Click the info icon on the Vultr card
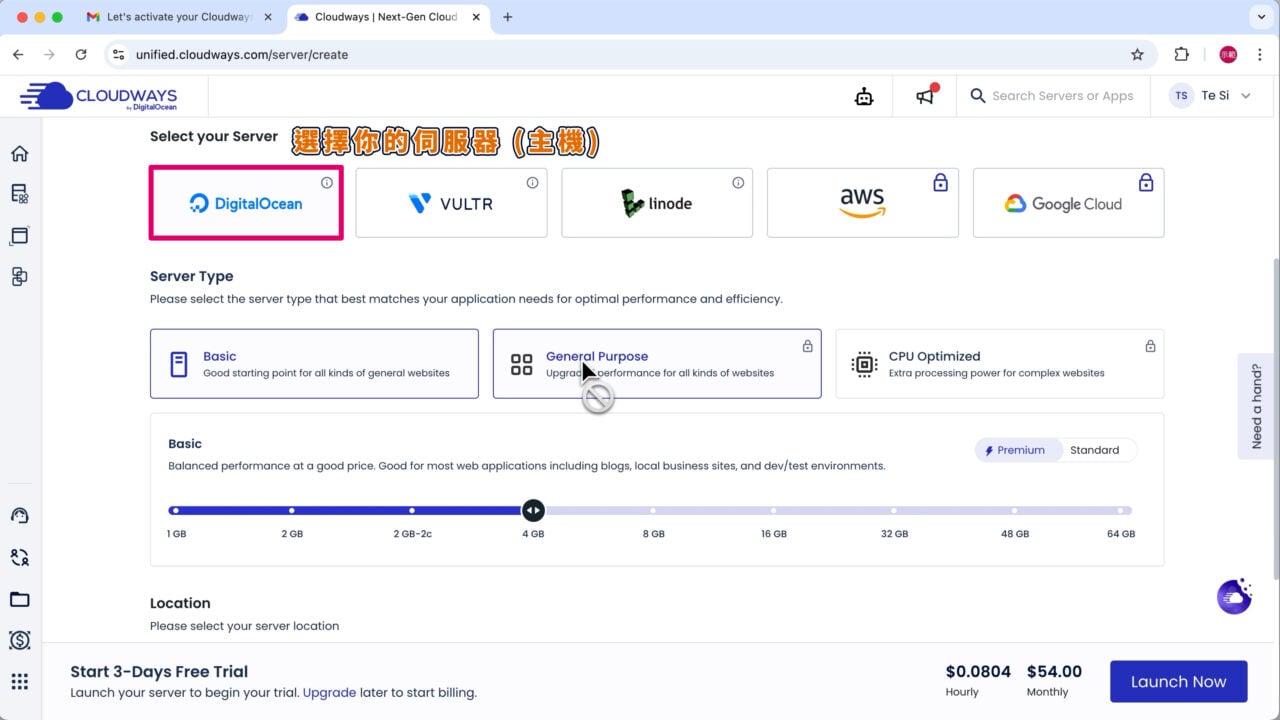 532,183
